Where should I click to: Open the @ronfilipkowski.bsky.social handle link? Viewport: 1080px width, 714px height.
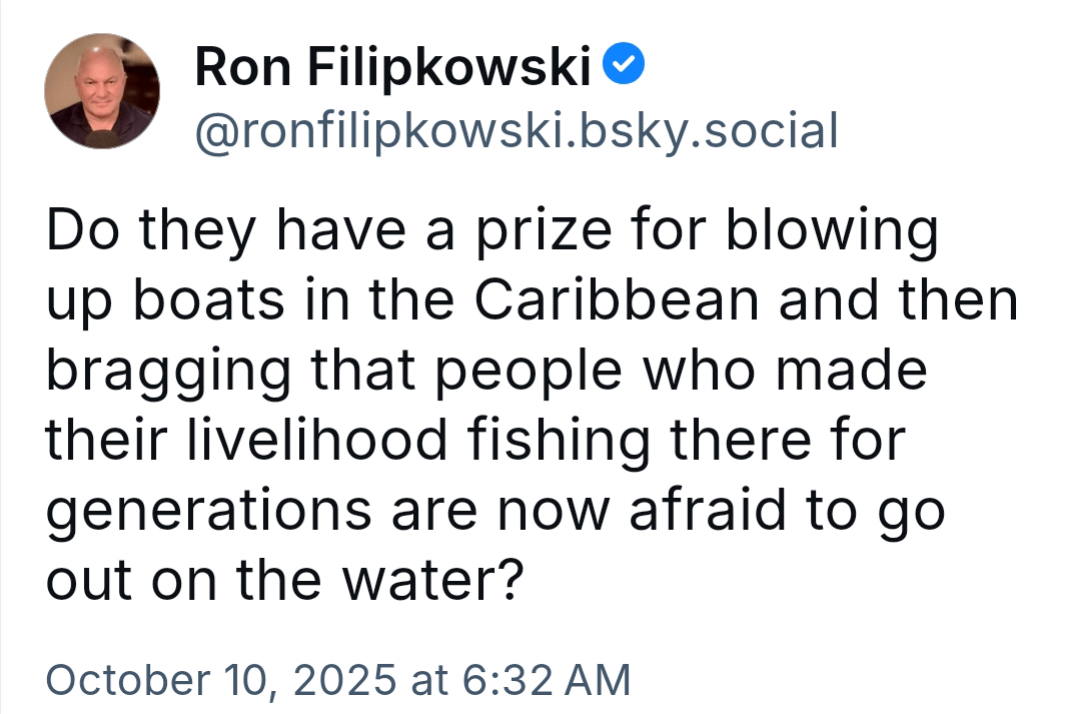coord(515,132)
